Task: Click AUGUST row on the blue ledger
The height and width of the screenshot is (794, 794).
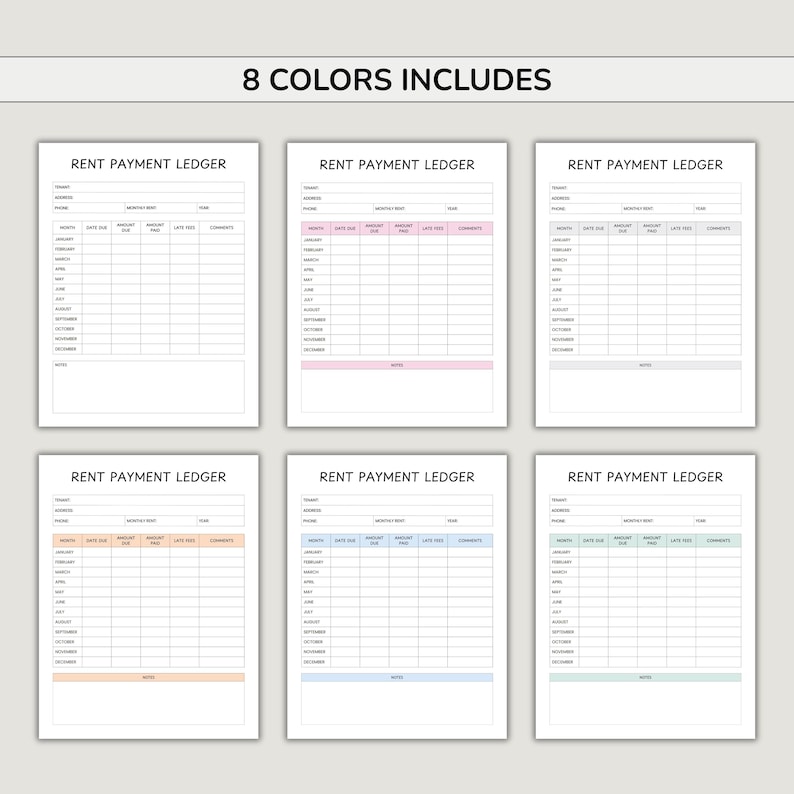Action: pos(396,622)
